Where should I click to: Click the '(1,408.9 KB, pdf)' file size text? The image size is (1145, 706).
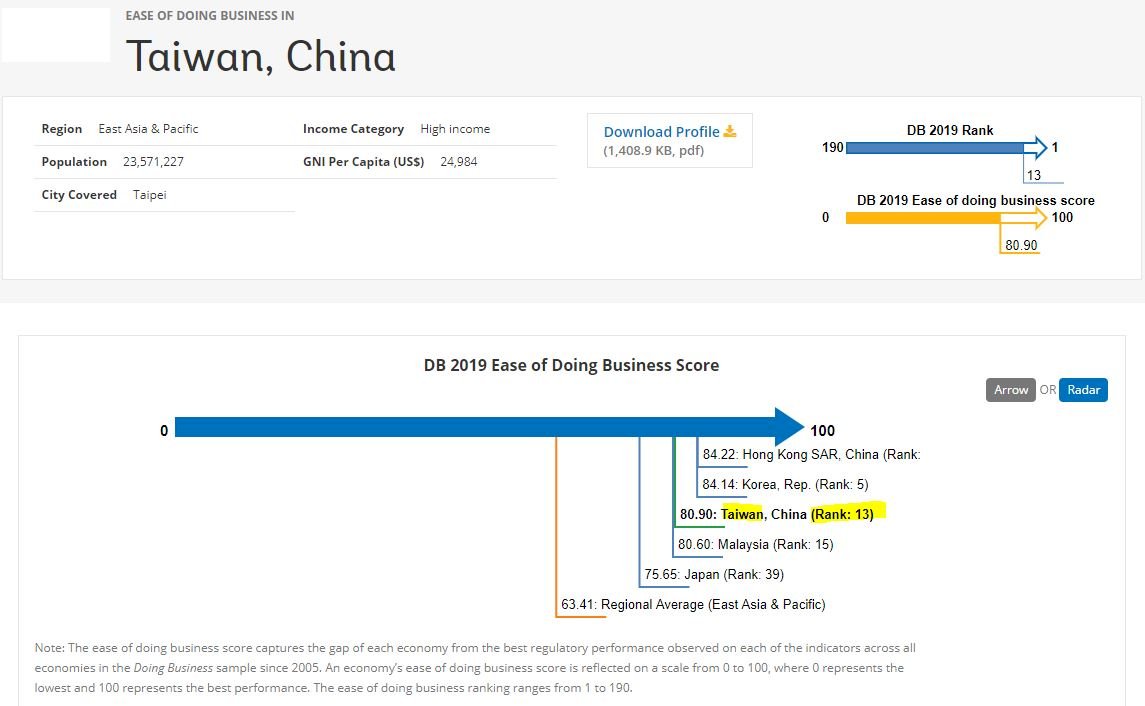[654, 150]
